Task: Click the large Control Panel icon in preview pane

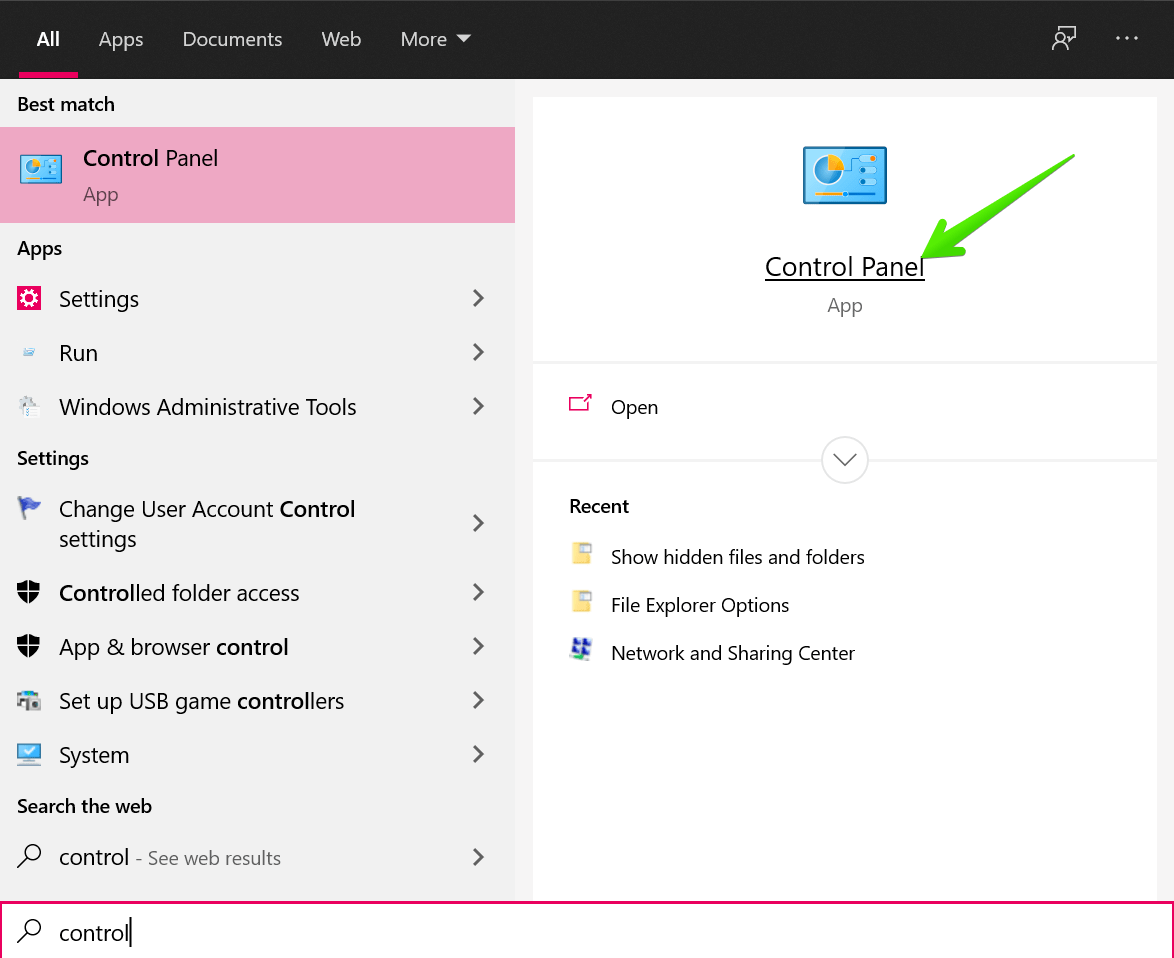Action: pyautogui.click(x=845, y=175)
